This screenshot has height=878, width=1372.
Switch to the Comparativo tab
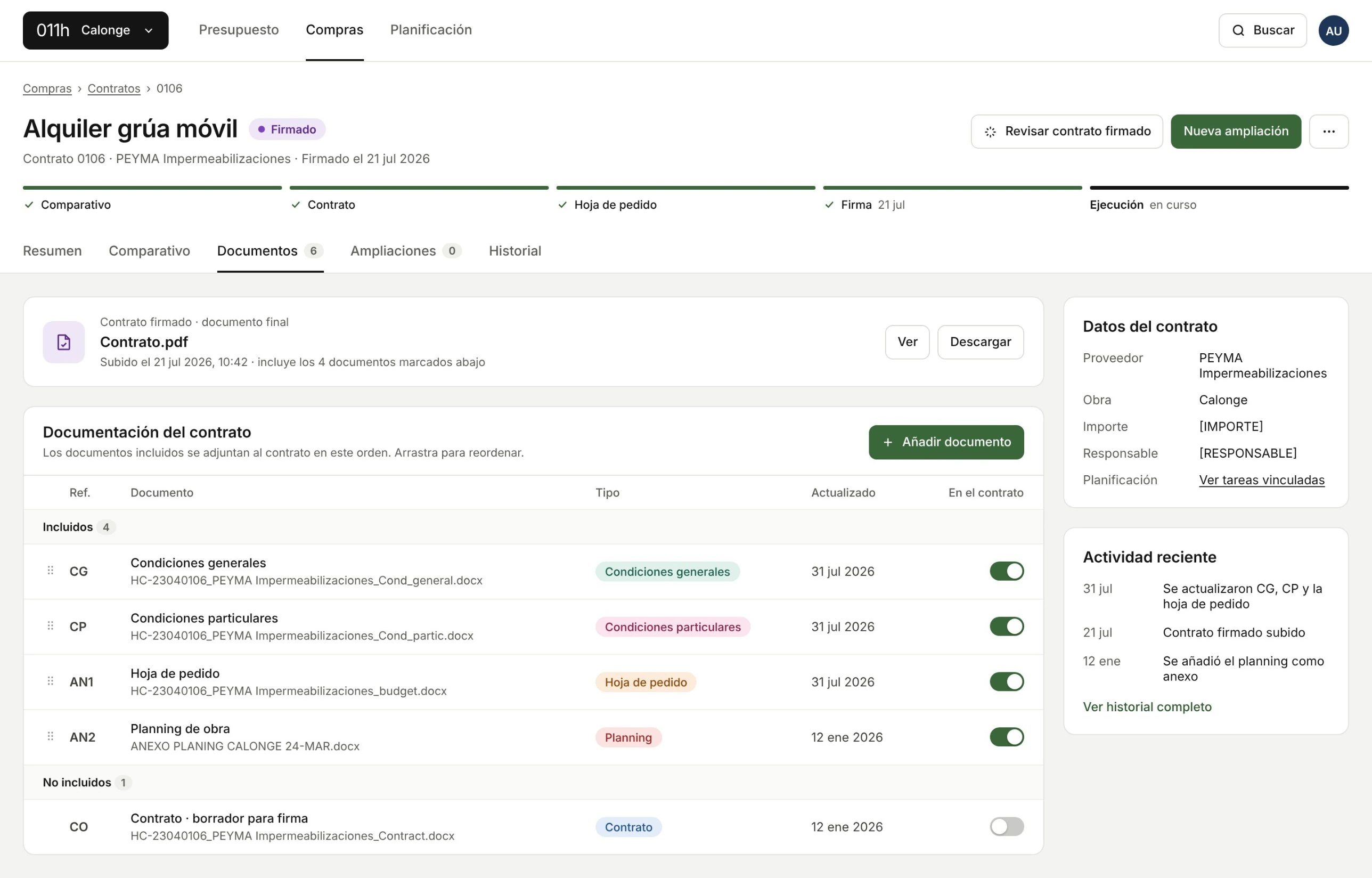click(x=149, y=251)
